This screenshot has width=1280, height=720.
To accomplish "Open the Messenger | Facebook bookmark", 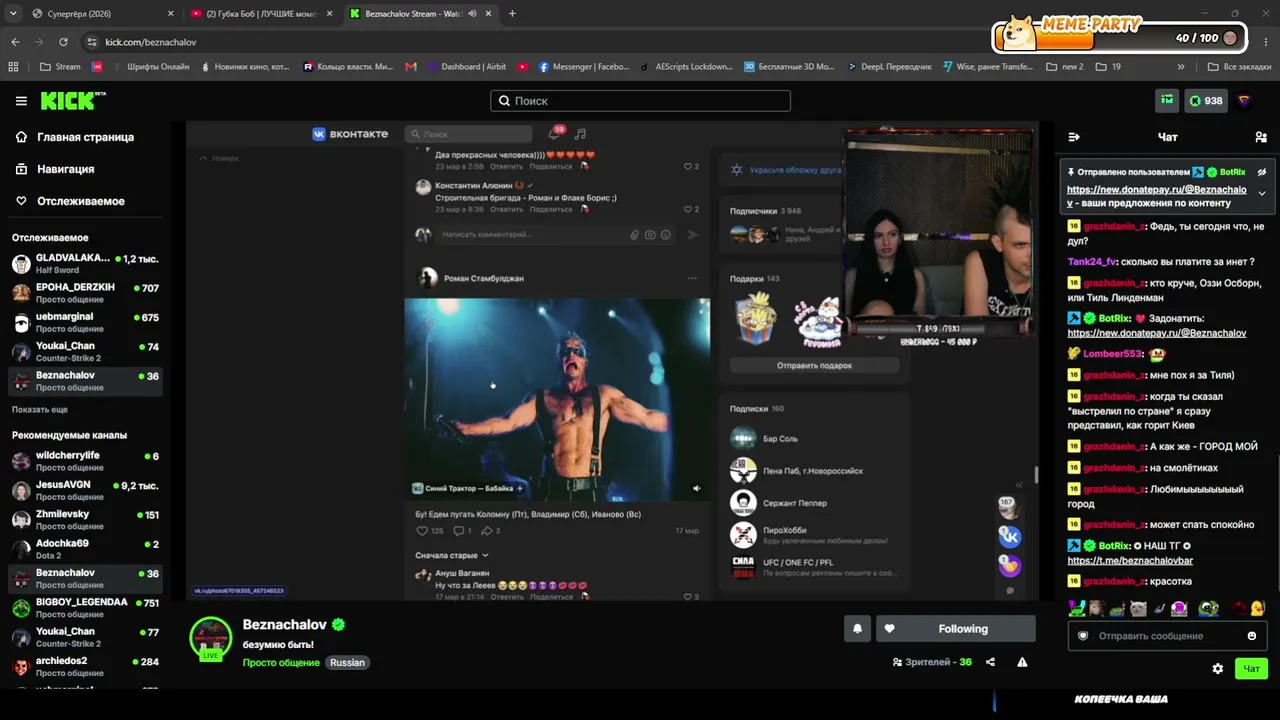I will [x=584, y=67].
